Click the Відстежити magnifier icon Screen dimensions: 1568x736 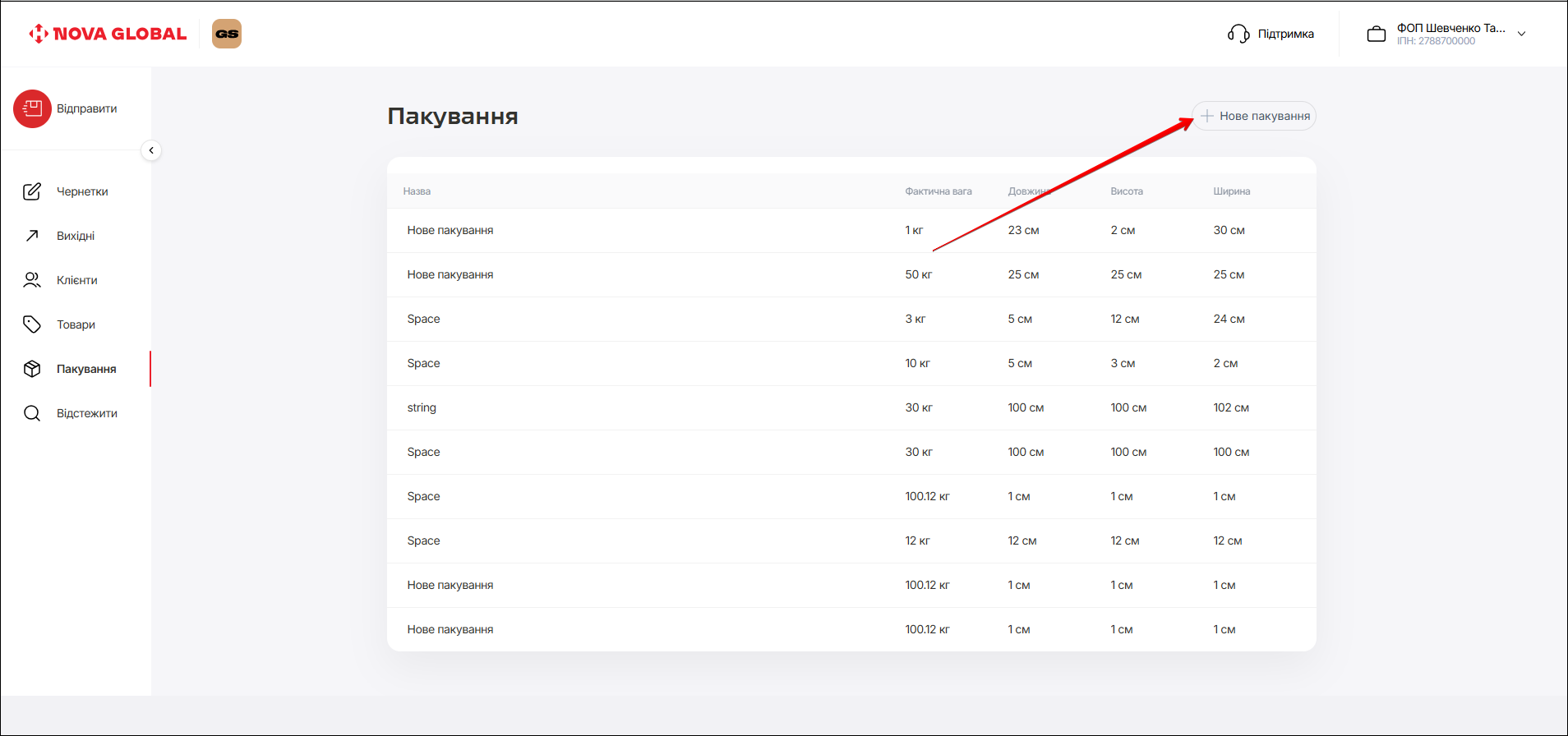[32, 413]
